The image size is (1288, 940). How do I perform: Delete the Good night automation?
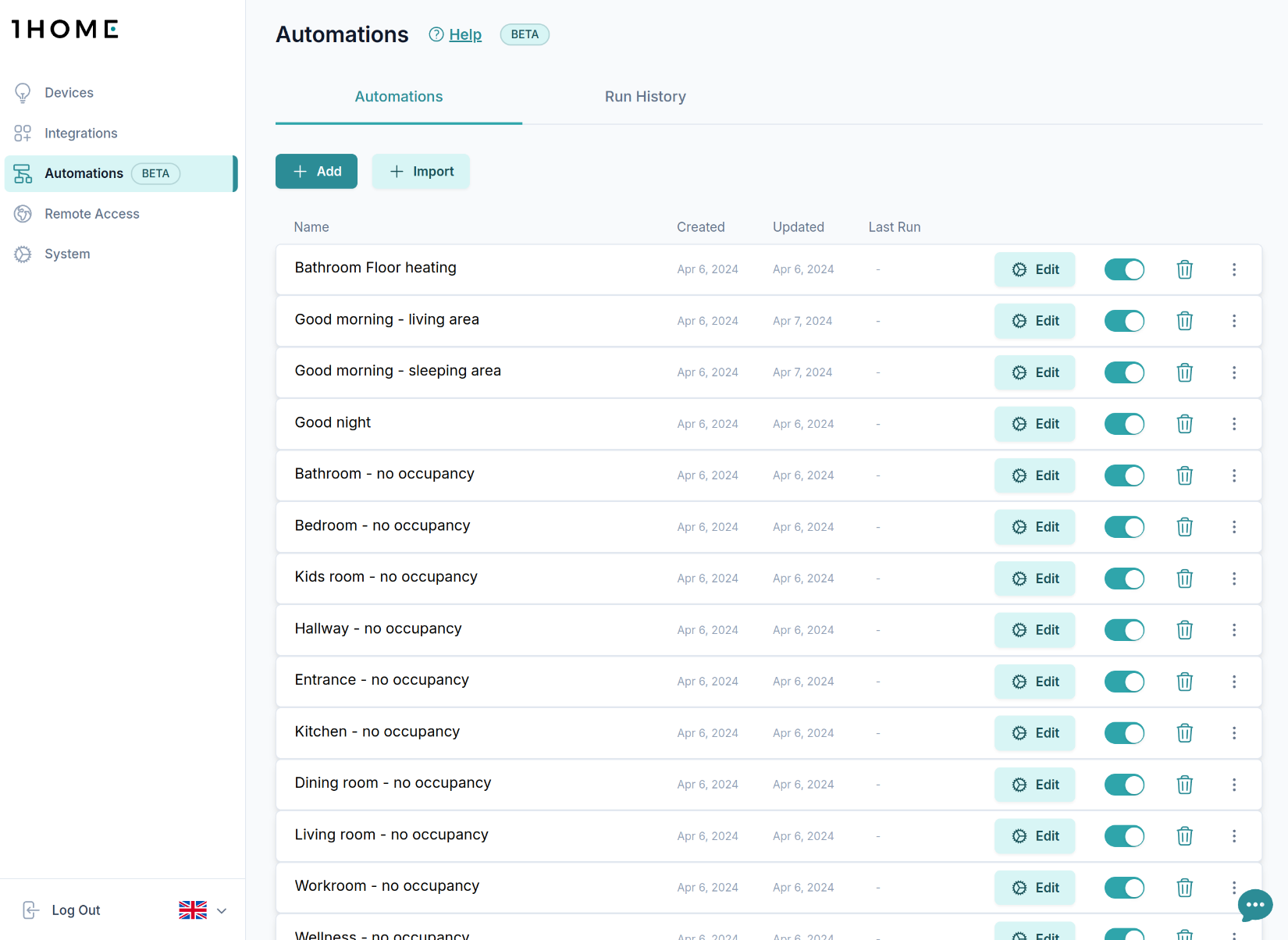pyautogui.click(x=1184, y=424)
